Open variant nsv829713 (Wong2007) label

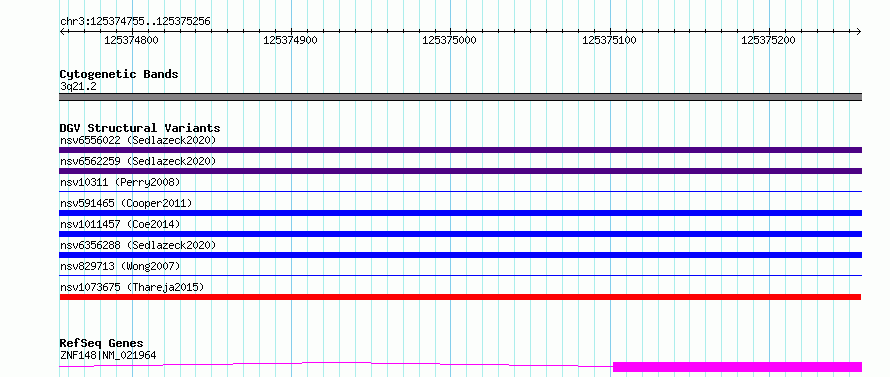tap(120, 266)
